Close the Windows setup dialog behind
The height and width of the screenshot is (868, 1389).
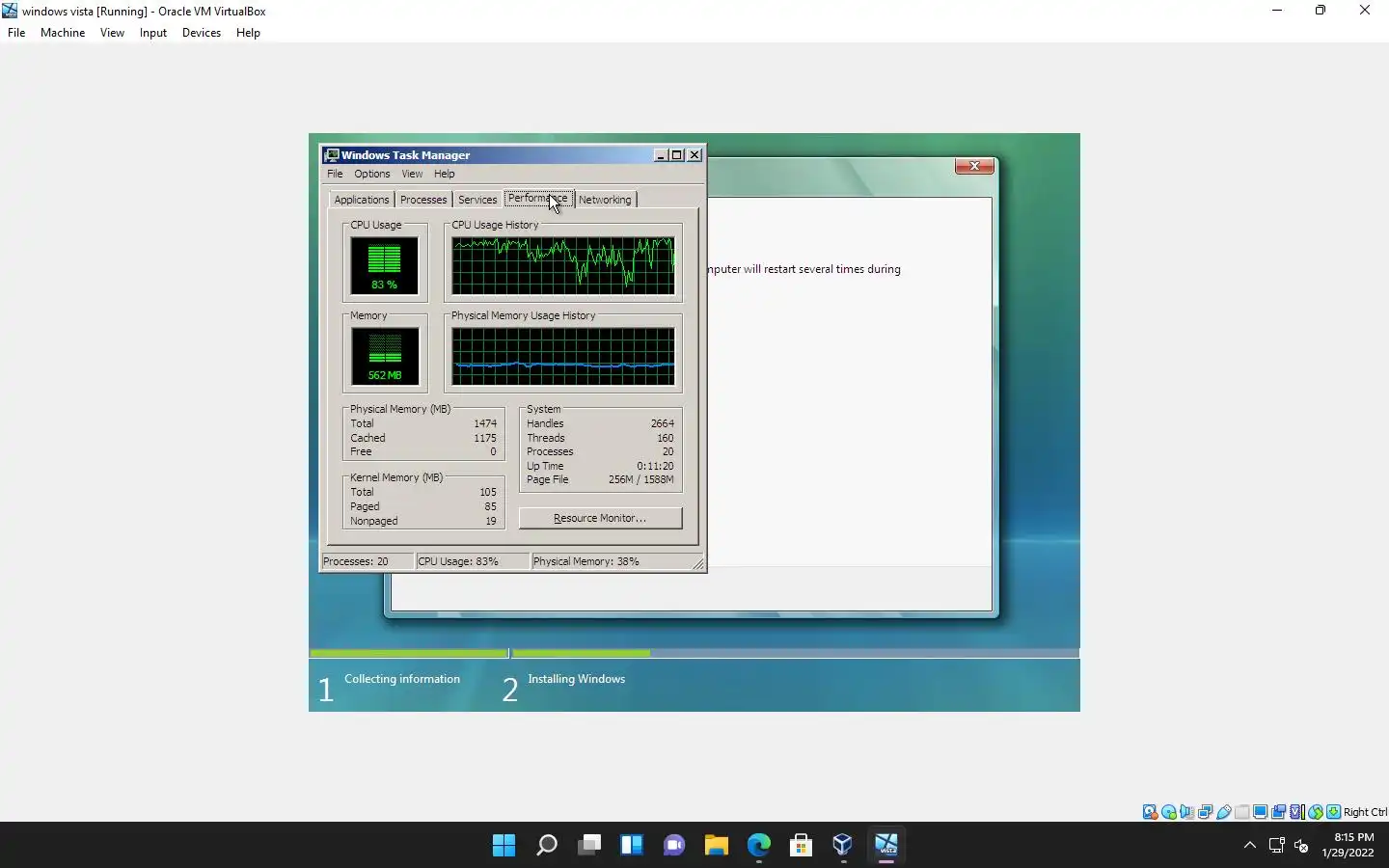click(x=974, y=166)
